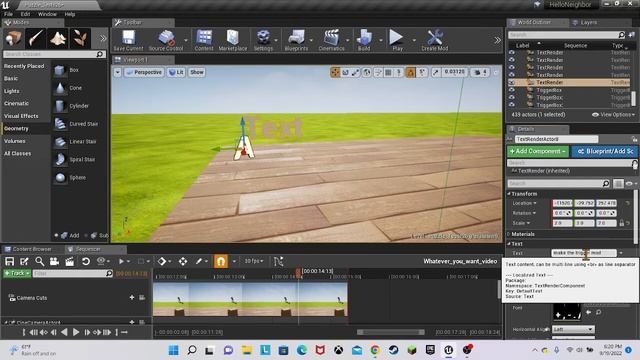Open the Help menu

[x=70, y=14]
